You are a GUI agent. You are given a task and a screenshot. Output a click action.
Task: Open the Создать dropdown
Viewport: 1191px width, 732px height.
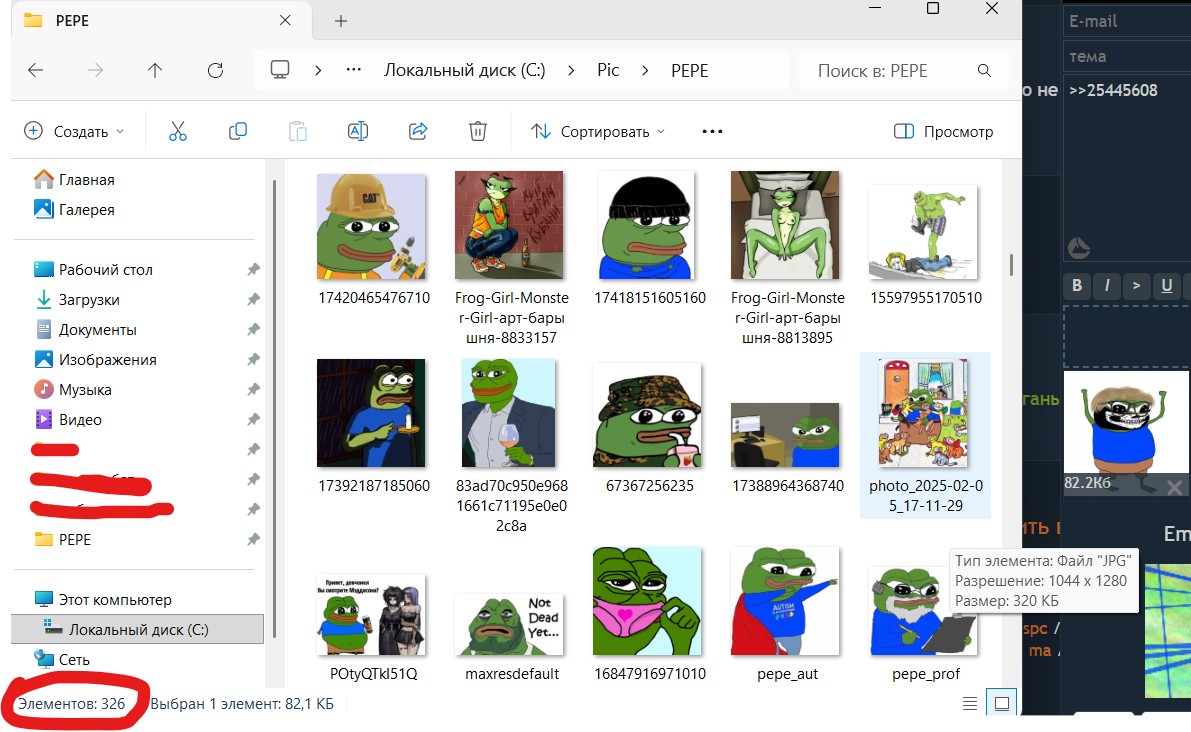pos(74,131)
